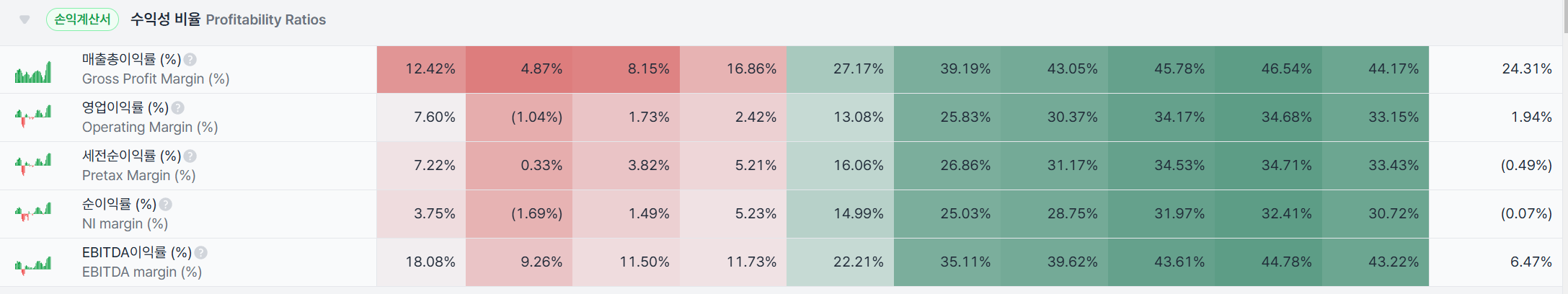Click help icon next to 세전순이익률

(190, 156)
